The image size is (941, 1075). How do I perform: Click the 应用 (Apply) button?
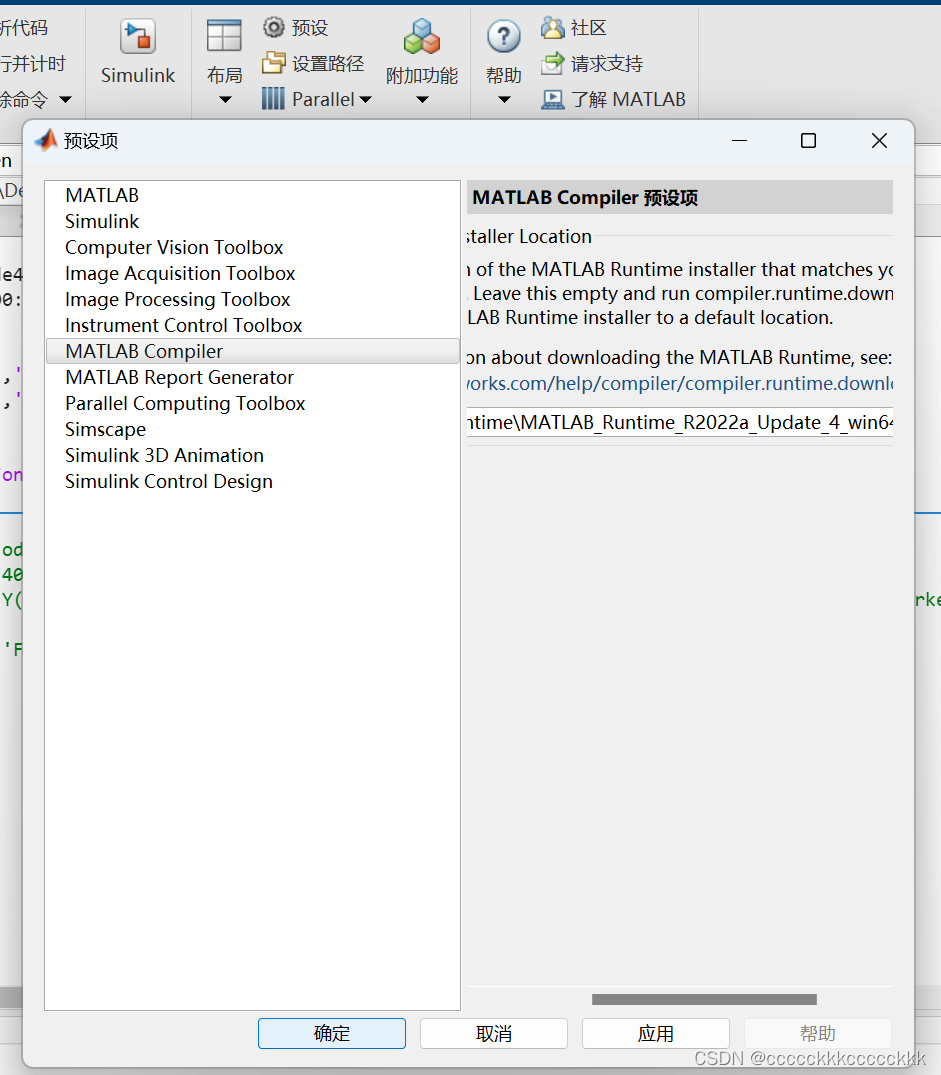click(x=655, y=1033)
